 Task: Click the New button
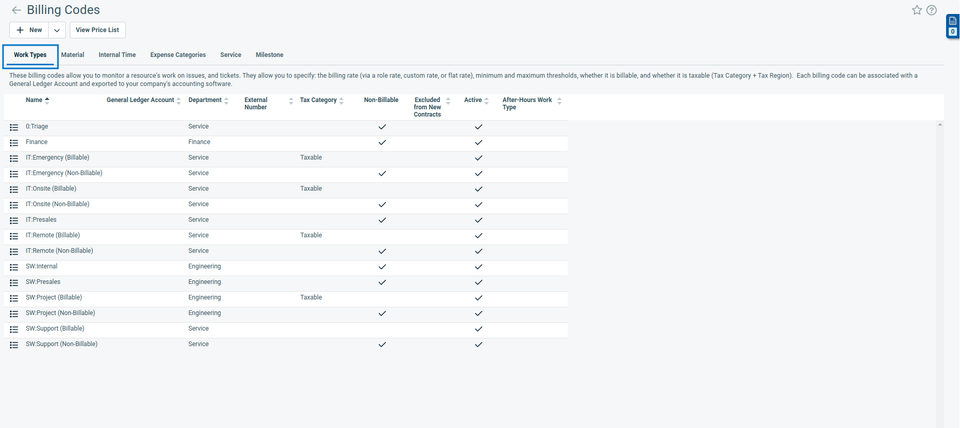29,30
